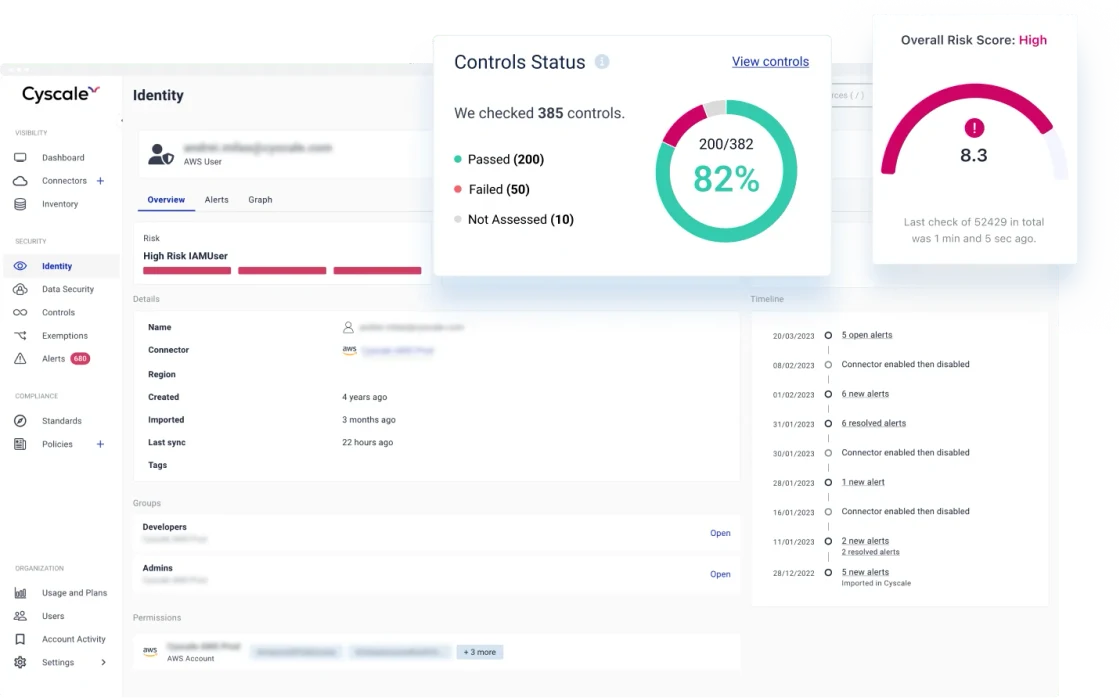The image size is (1120, 698).
Task: Switch to the Alerts tab
Action: click(x=216, y=199)
